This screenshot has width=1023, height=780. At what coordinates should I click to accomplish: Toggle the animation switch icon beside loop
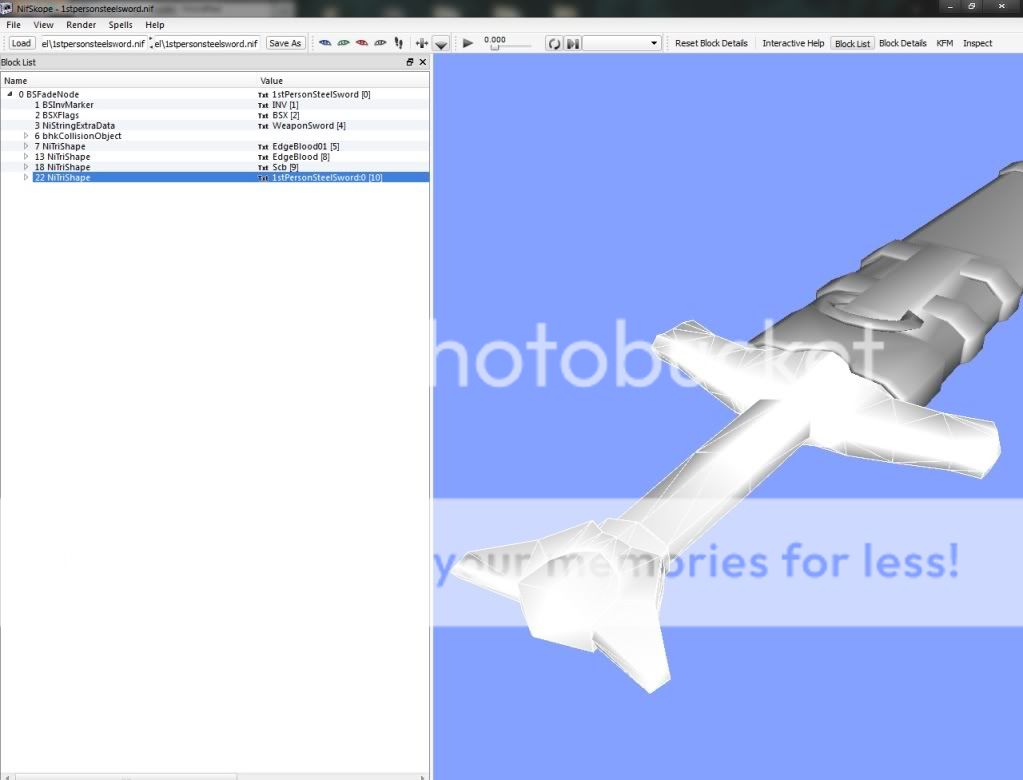[572, 43]
